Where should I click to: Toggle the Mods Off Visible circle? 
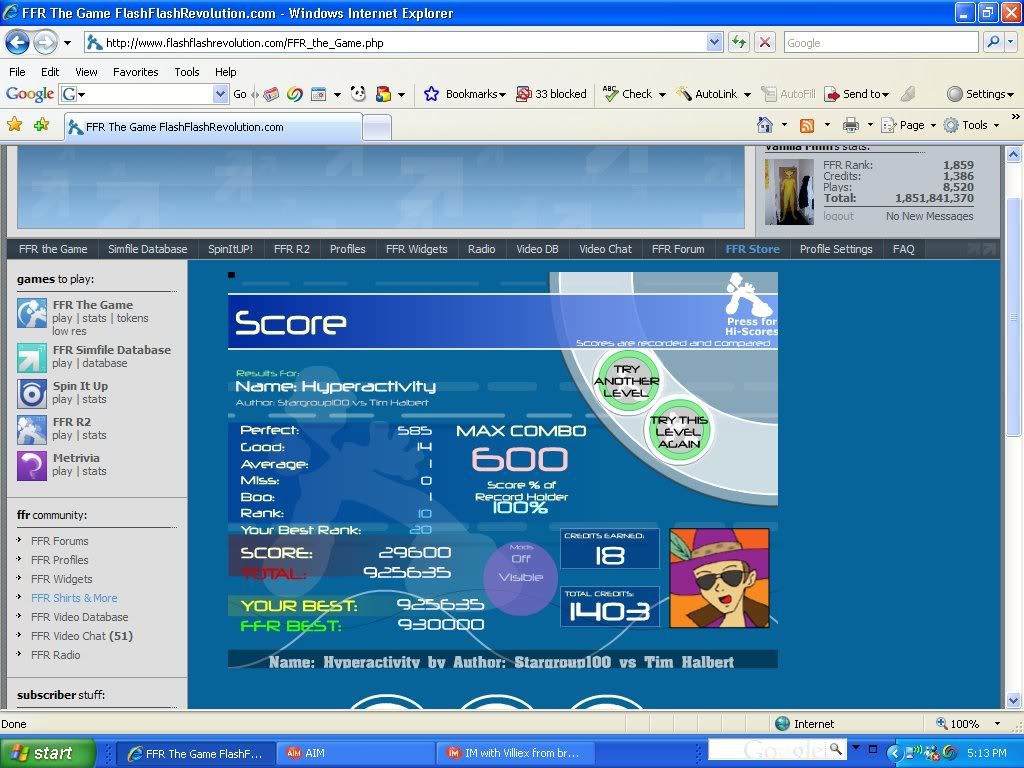point(520,577)
